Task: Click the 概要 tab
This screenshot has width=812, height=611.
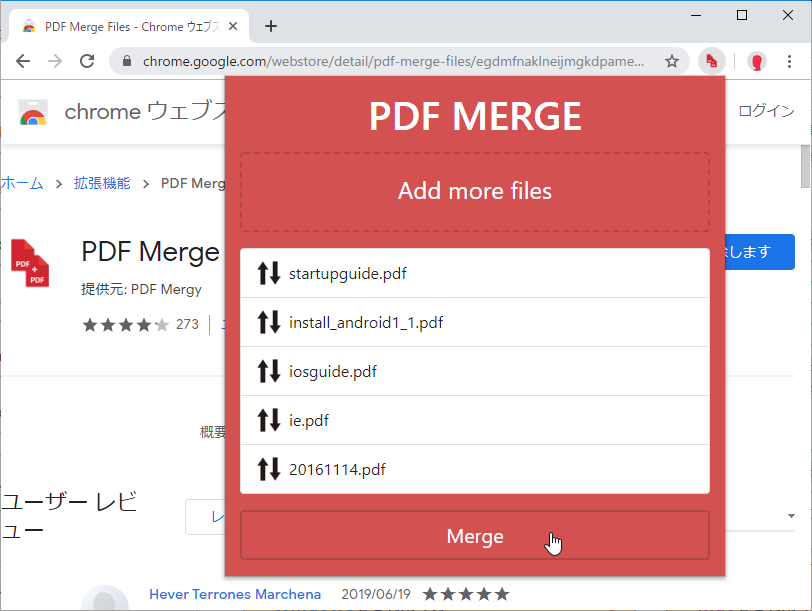Action: pyautogui.click(x=213, y=432)
